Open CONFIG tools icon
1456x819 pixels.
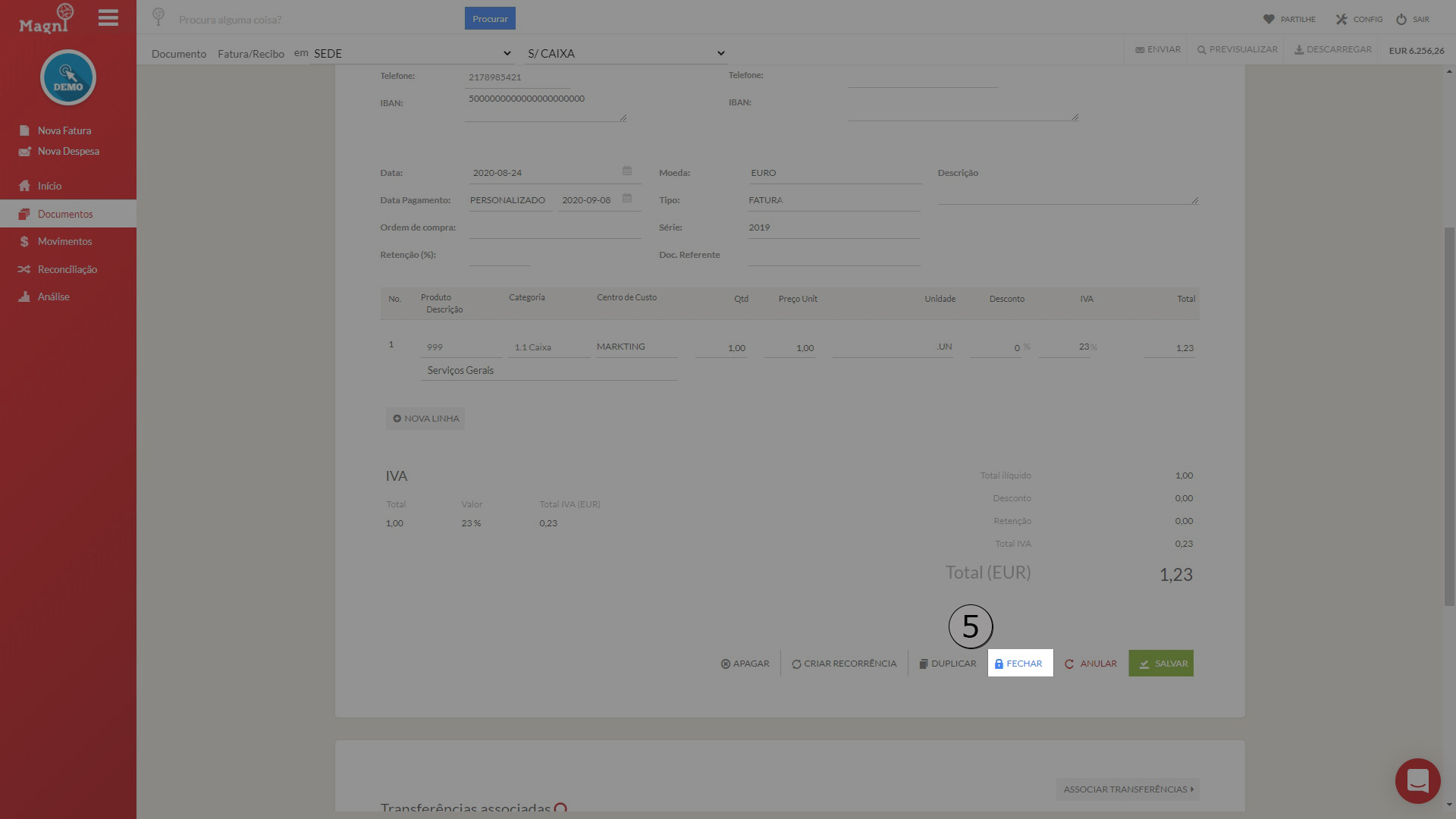pos(1341,19)
